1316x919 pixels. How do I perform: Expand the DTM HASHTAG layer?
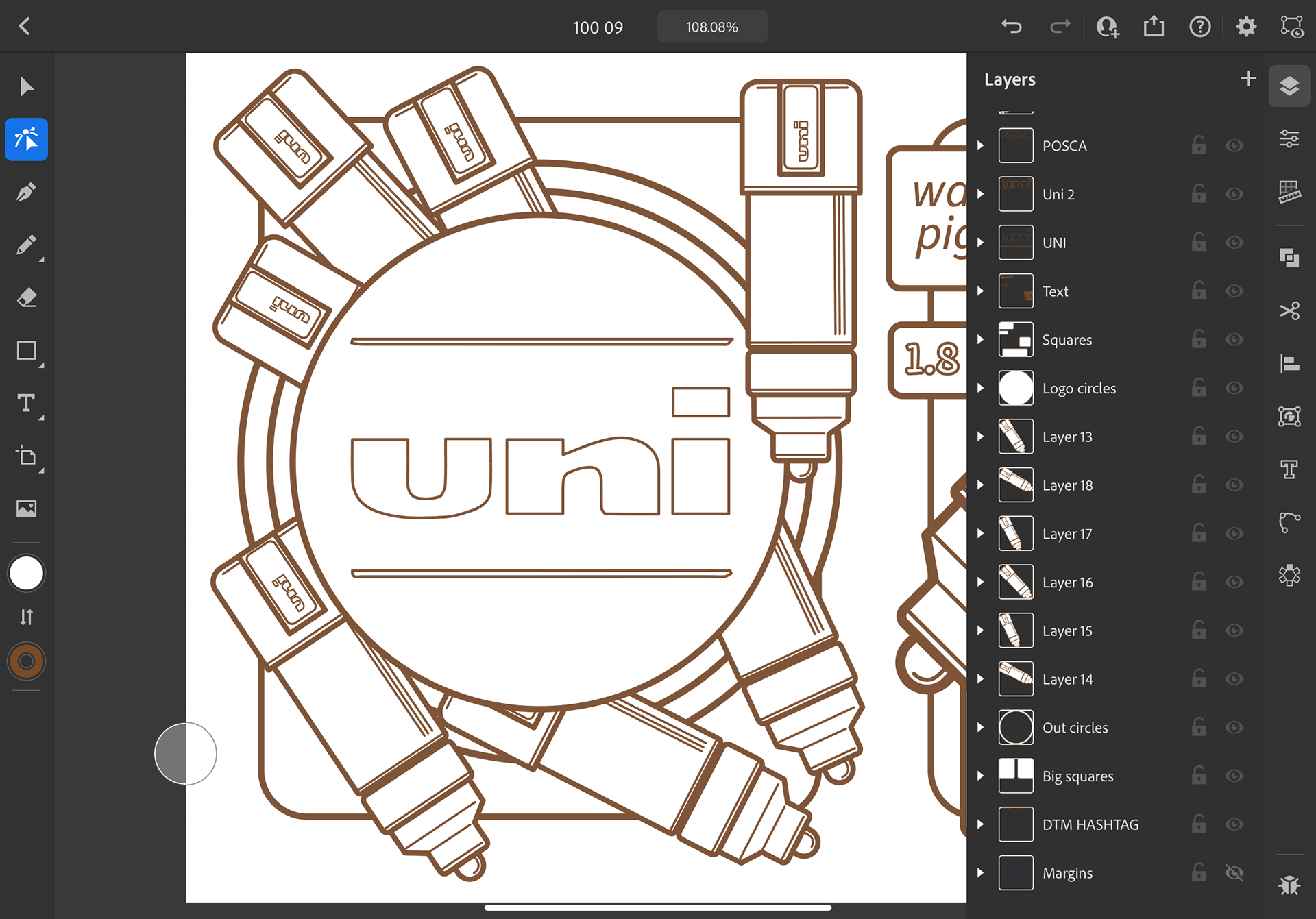pyautogui.click(x=981, y=824)
